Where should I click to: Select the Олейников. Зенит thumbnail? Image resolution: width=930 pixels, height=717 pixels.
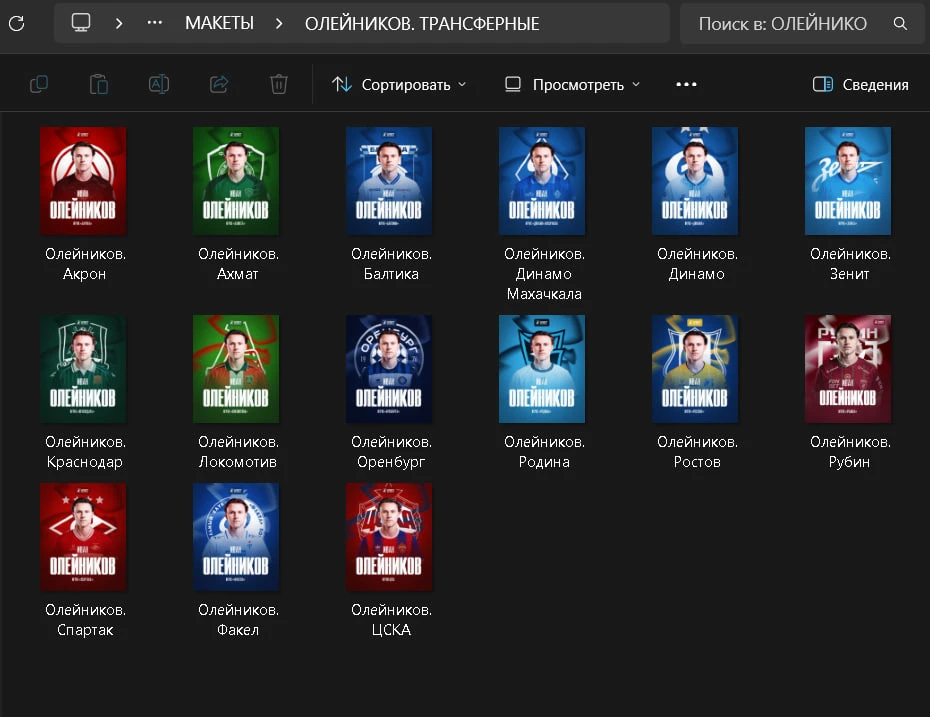(848, 181)
